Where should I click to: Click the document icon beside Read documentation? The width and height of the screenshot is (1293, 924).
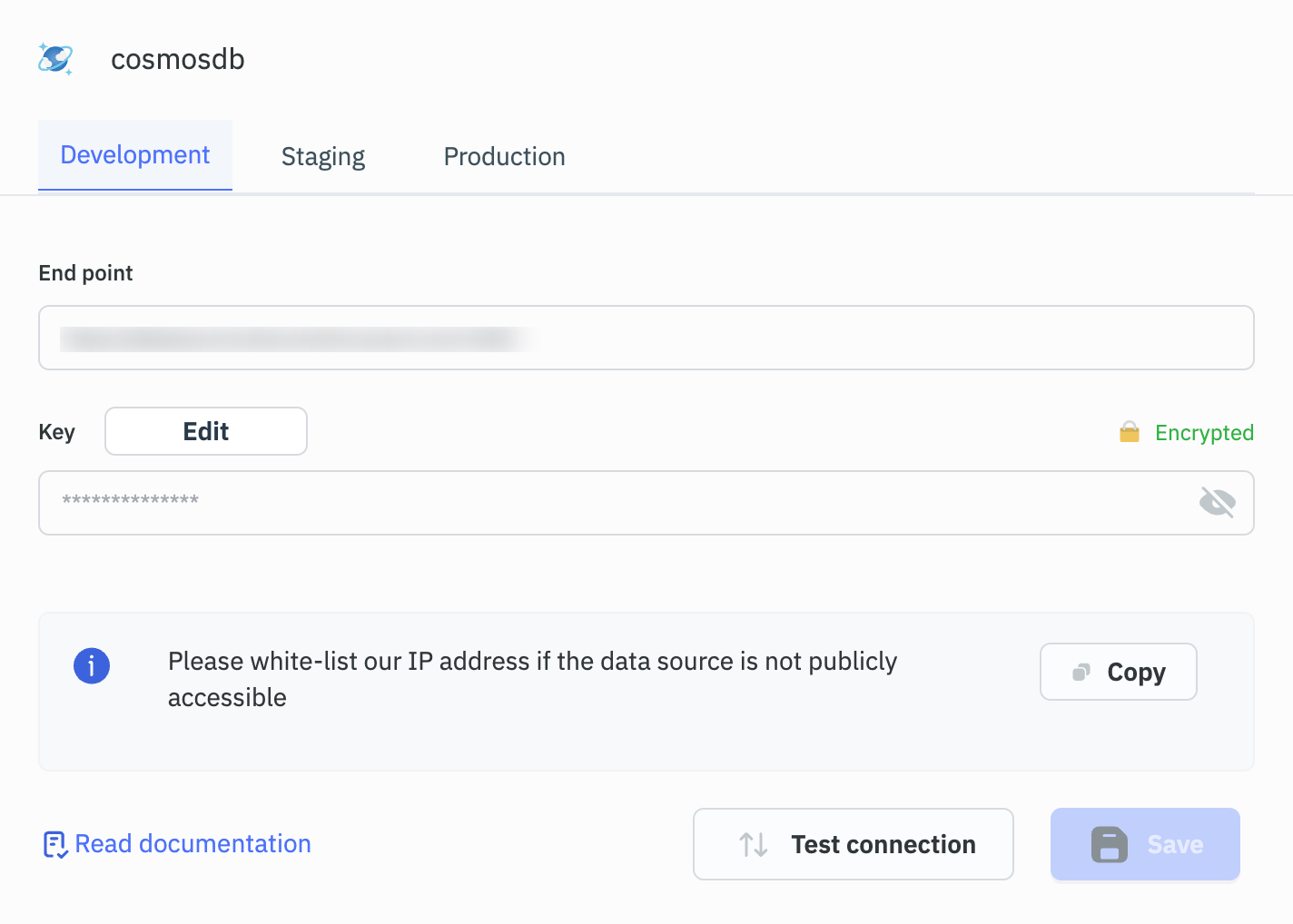54,844
